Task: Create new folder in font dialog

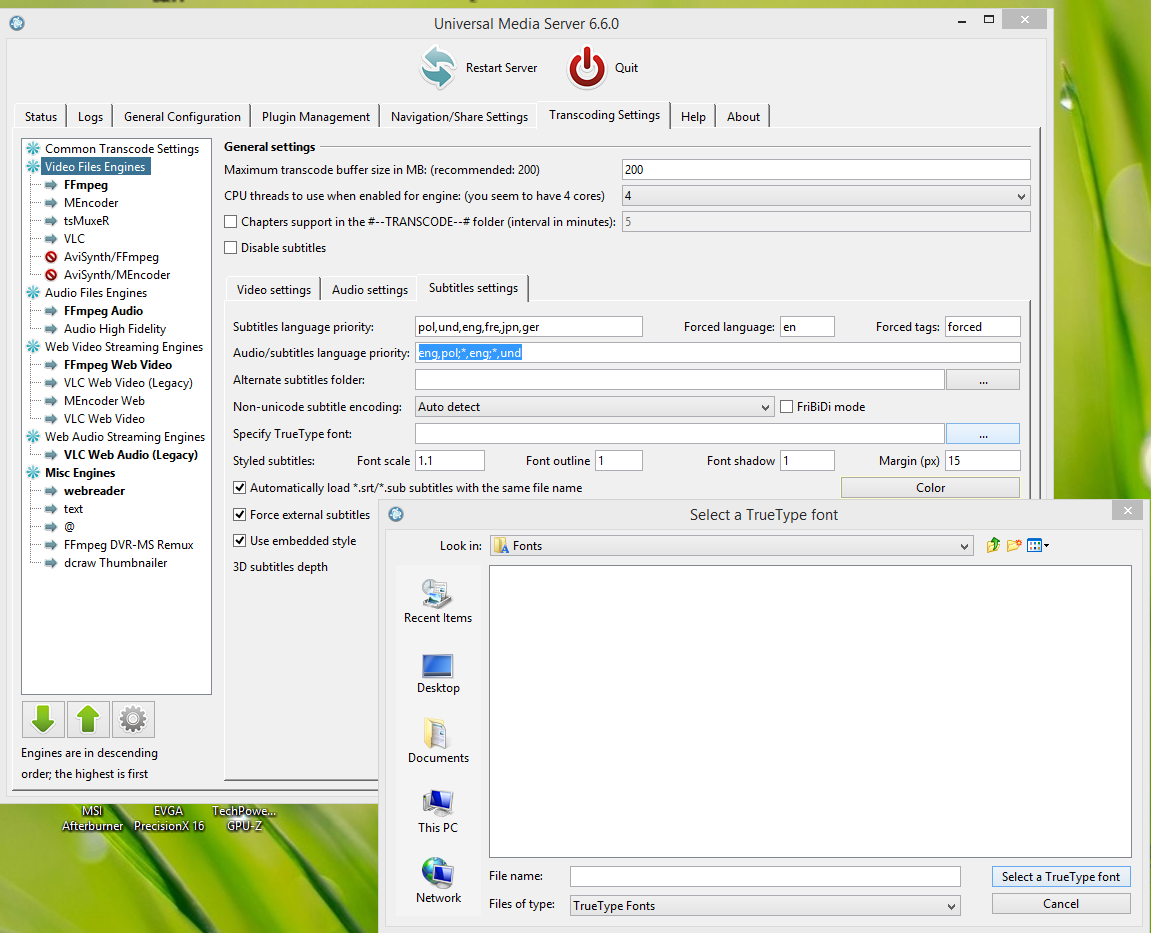Action: click(x=1014, y=545)
